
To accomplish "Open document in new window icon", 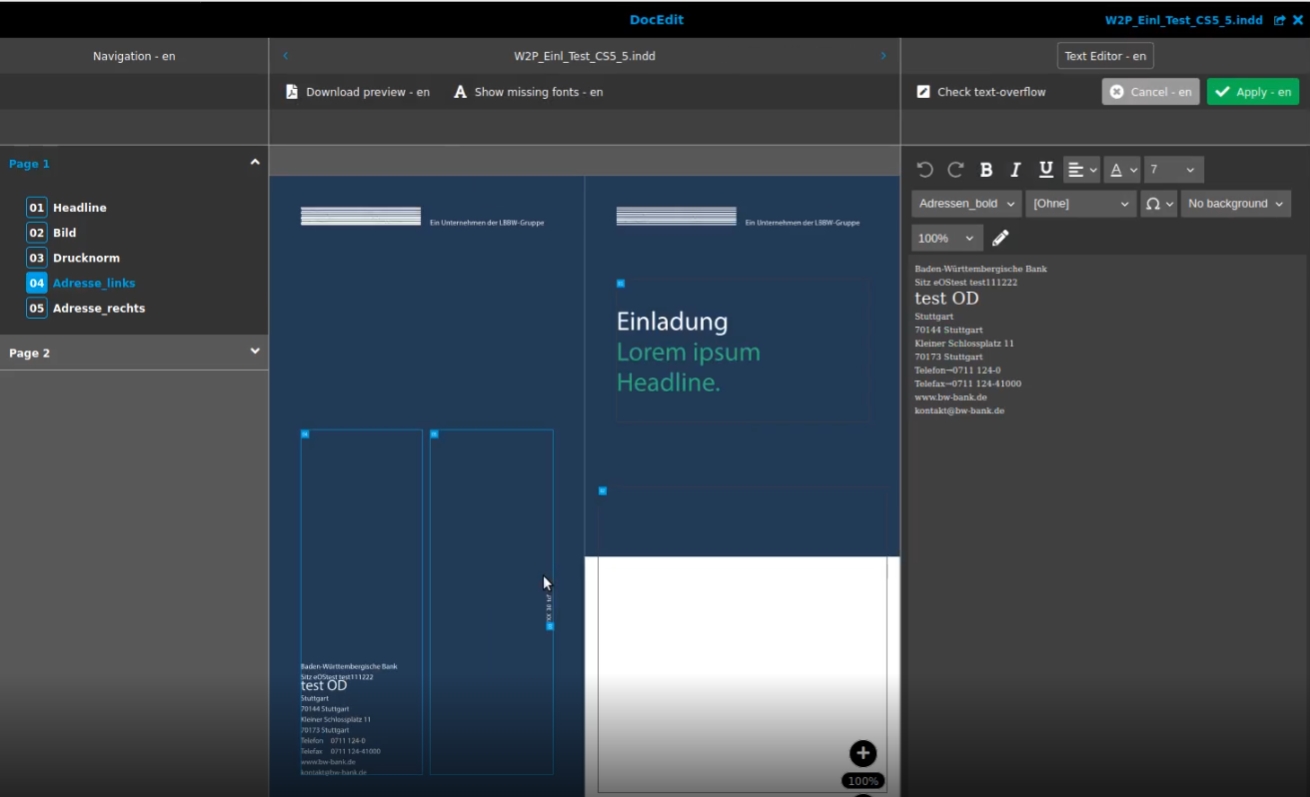I will 1280,20.
